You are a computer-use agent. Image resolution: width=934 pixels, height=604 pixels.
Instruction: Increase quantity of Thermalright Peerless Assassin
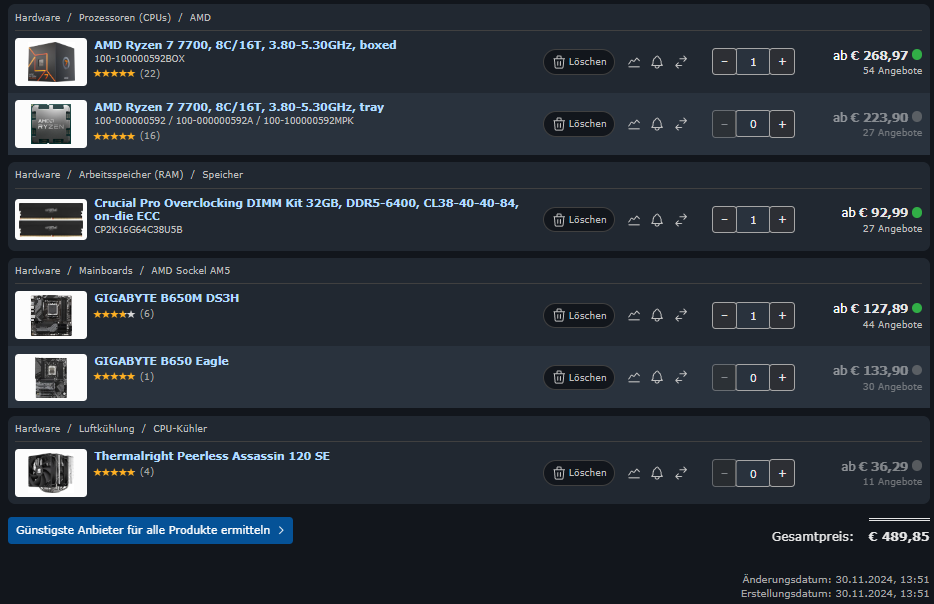click(x=782, y=474)
